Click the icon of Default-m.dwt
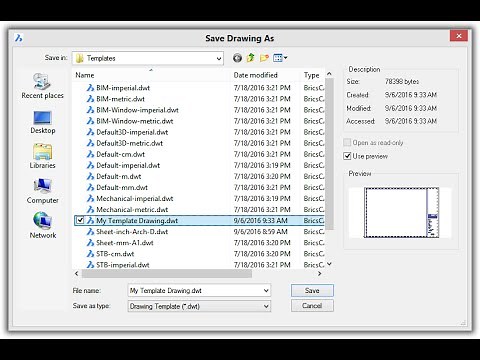This screenshot has width=480, height=360. click(90, 176)
